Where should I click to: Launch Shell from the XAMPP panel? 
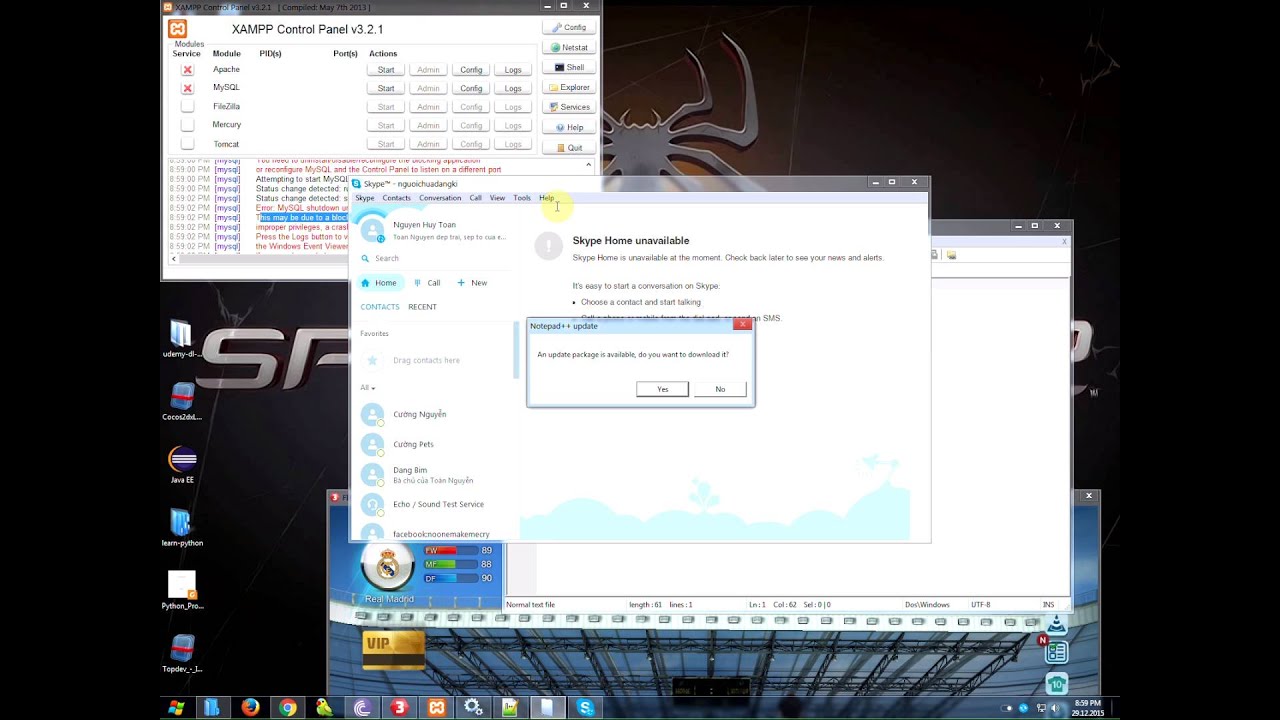pyautogui.click(x=569, y=67)
